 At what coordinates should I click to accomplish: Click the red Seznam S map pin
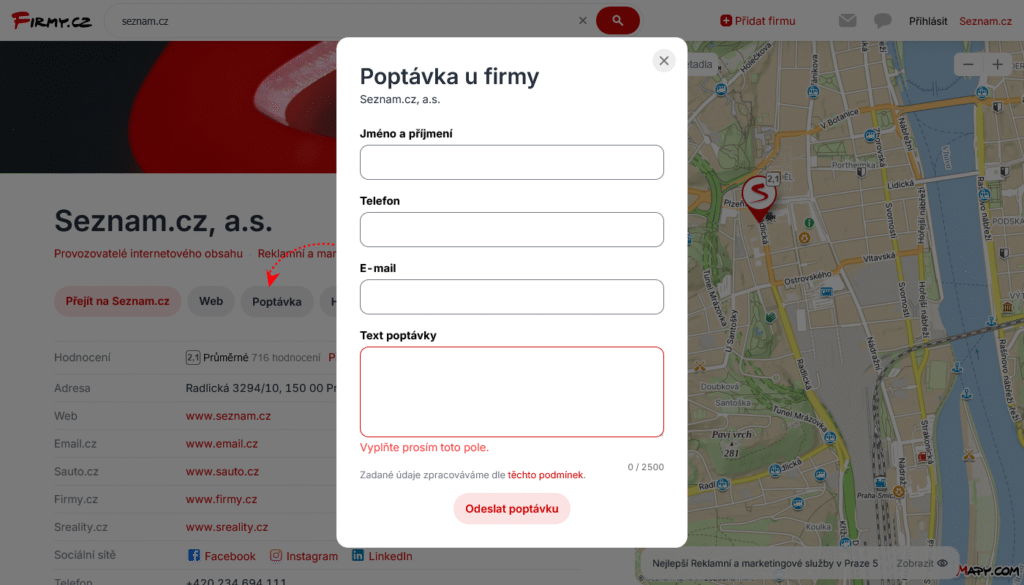coord(758,197)
